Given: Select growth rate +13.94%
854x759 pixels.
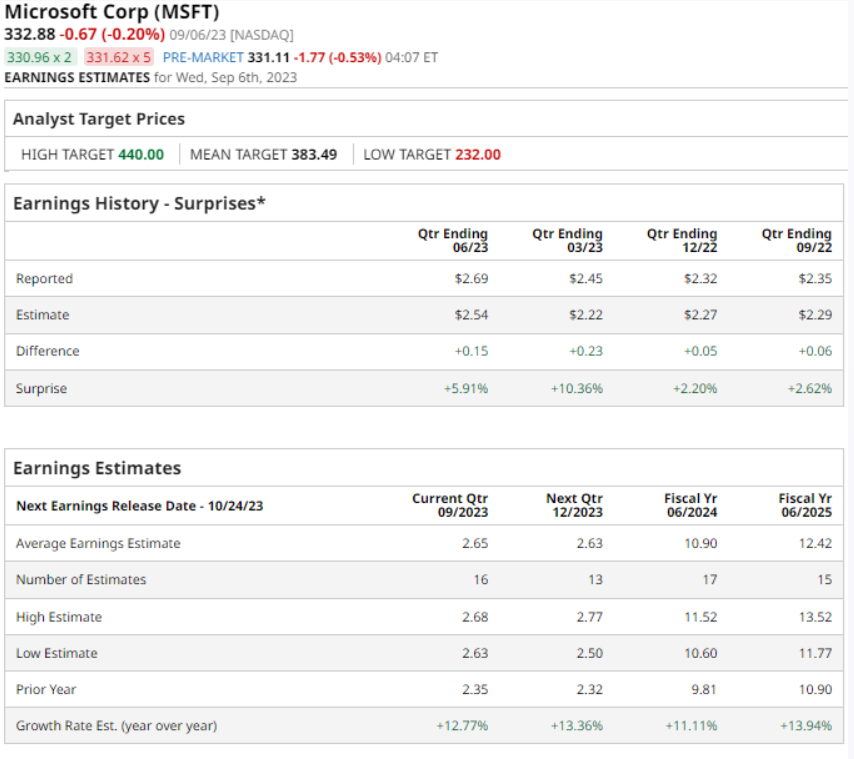Looking at the screenshot, I should (x=806, y=726).
